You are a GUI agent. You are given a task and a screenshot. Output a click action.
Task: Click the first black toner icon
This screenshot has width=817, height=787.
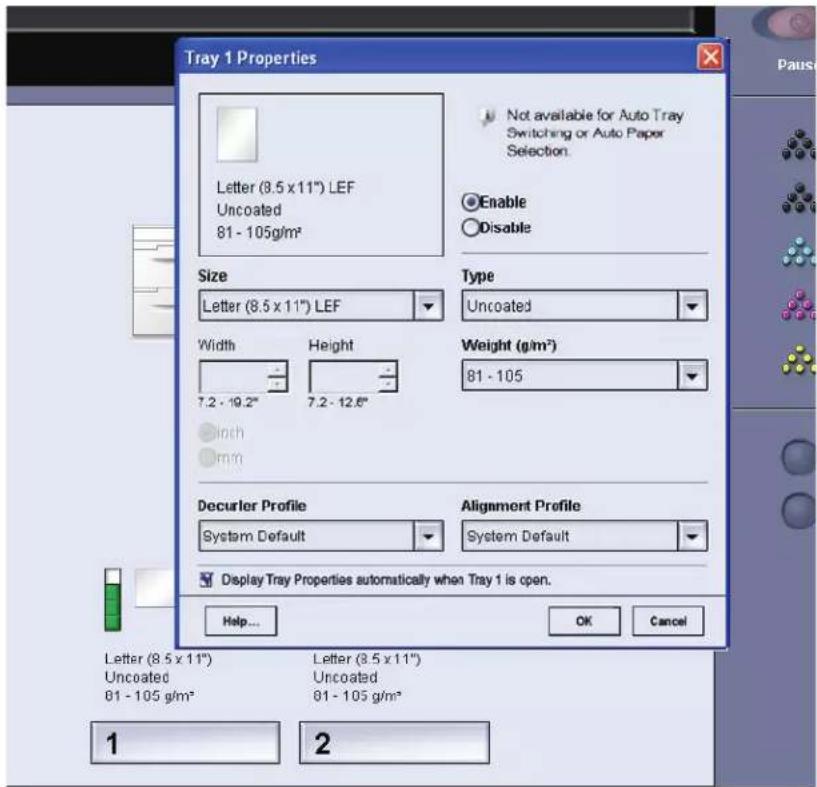tap(799, 145)
